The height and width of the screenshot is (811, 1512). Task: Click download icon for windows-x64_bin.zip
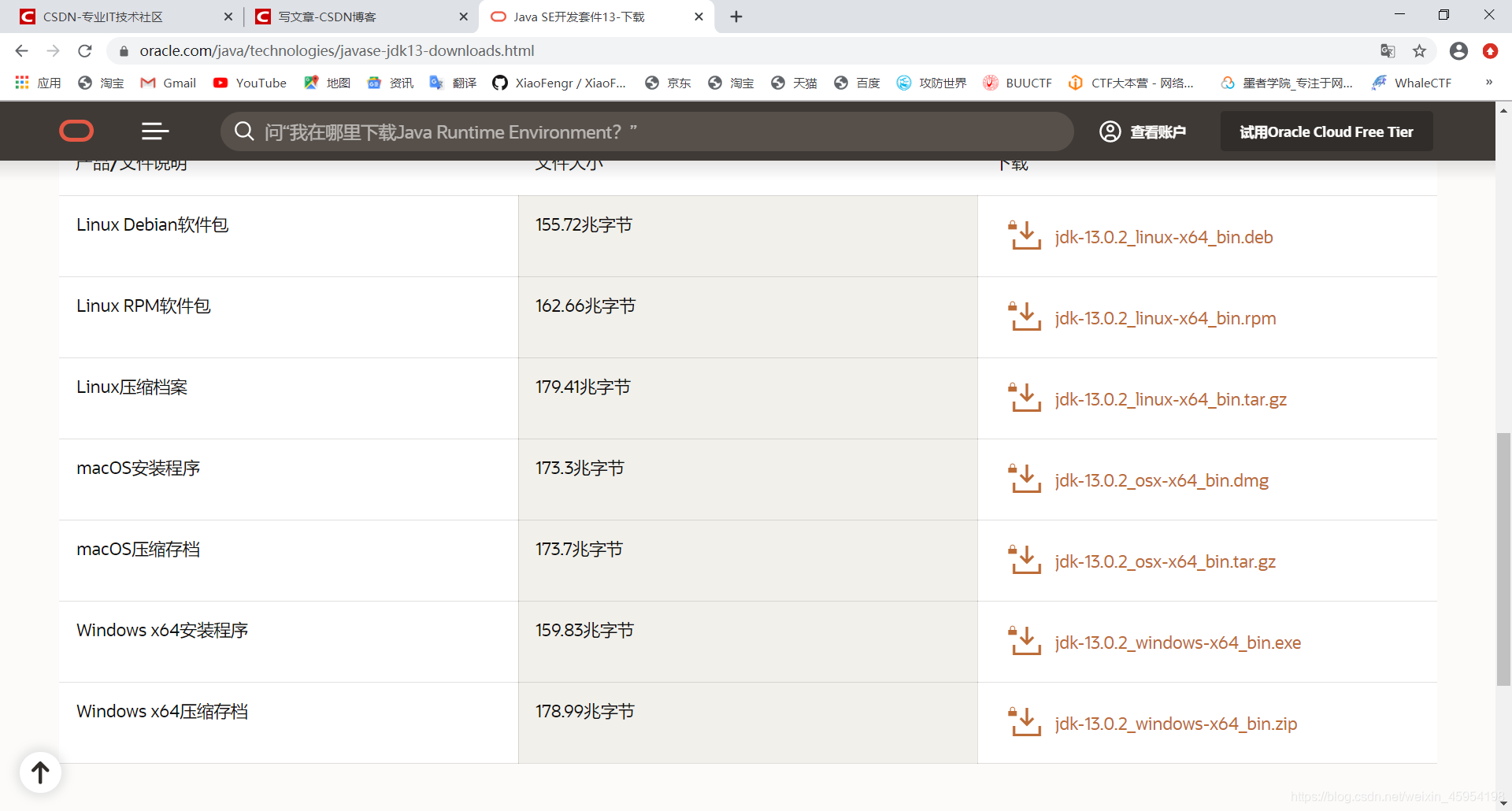click(x=1025, y=722)
